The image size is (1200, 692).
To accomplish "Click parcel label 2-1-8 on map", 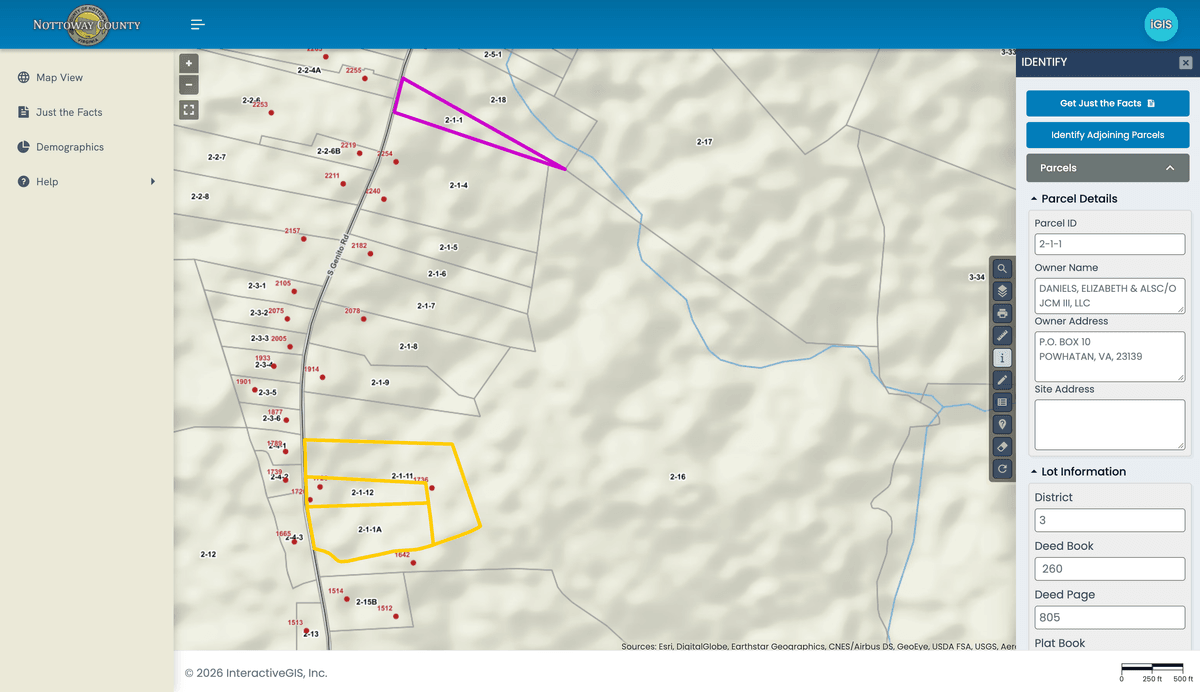I will pyautogui.click(x=408, y=346).
